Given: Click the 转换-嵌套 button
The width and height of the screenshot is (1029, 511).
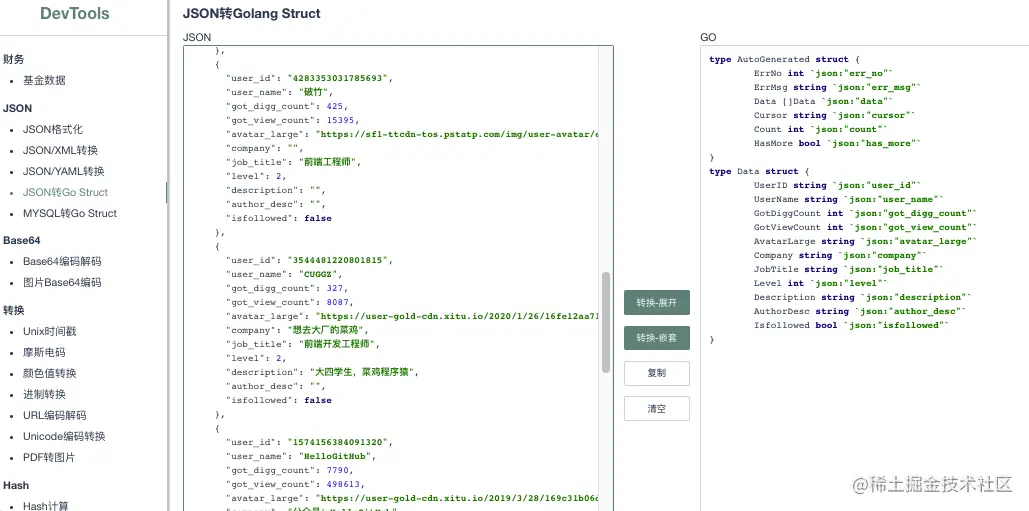Looking at the screenshot, I should 657,338.
